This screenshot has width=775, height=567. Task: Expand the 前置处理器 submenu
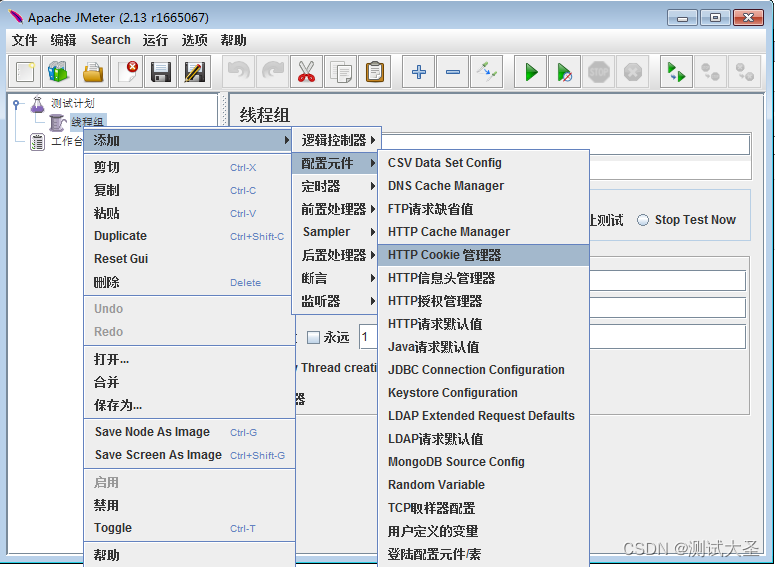pos(337,209)
